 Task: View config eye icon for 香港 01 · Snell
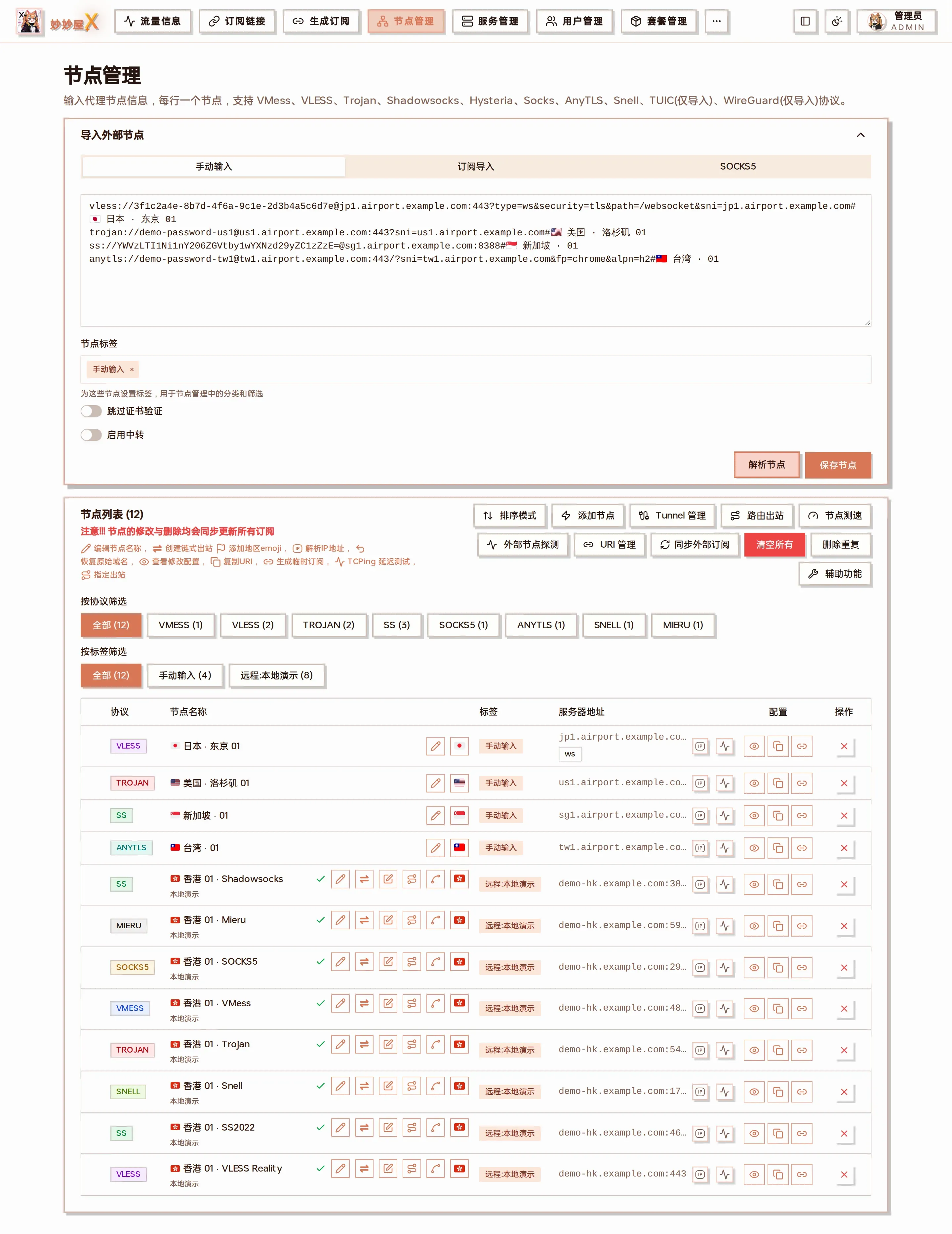(754, 1092)
